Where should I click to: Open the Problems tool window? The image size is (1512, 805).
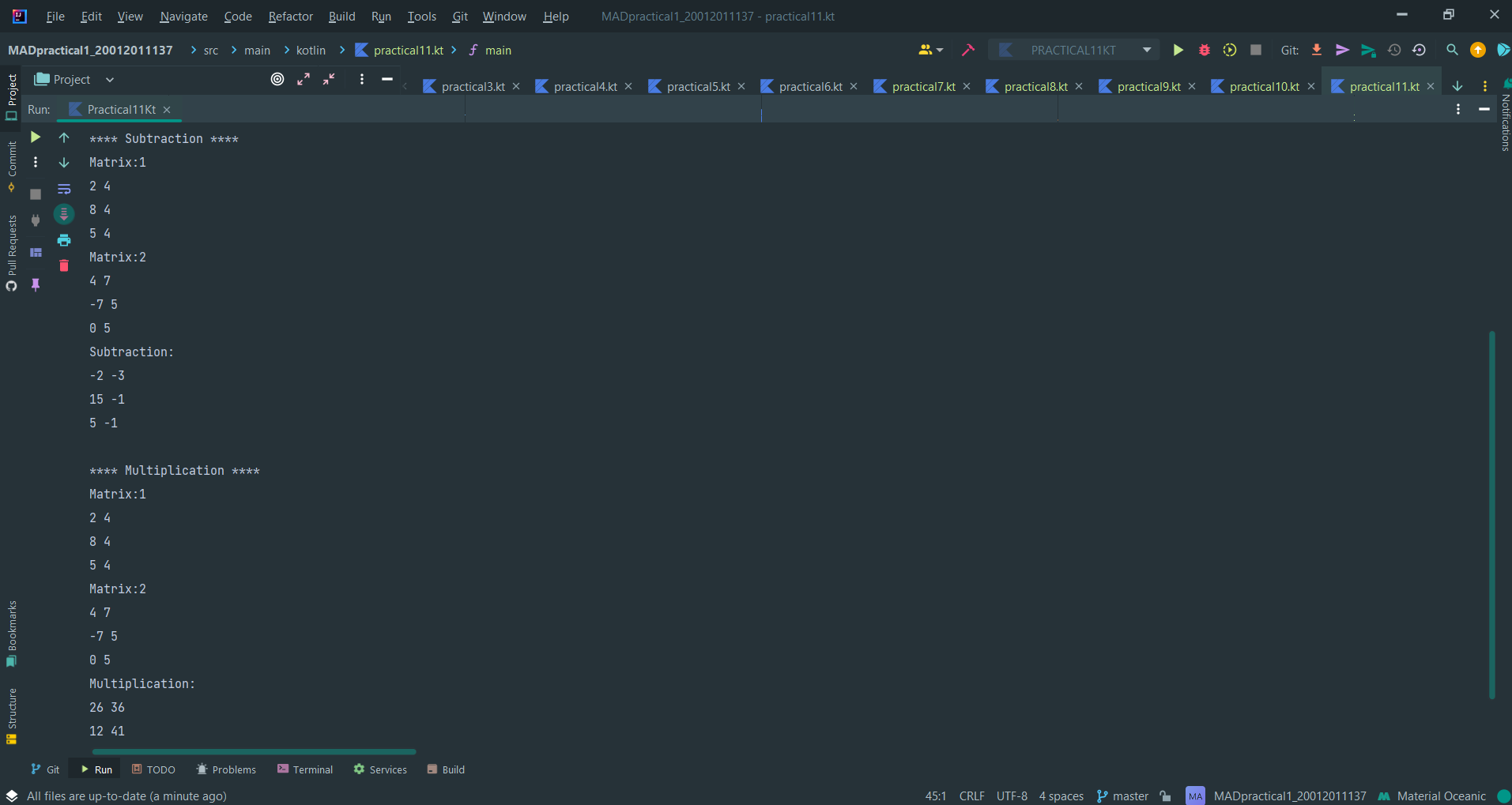pyautogui.click(x=226, y=769)
